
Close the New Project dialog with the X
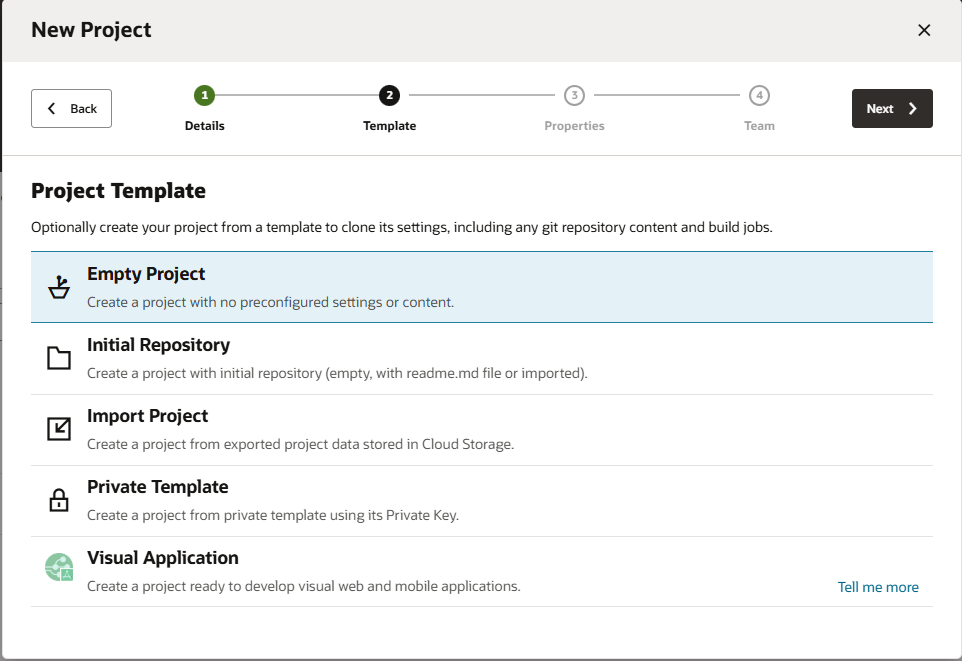click(x=924, y=30)
